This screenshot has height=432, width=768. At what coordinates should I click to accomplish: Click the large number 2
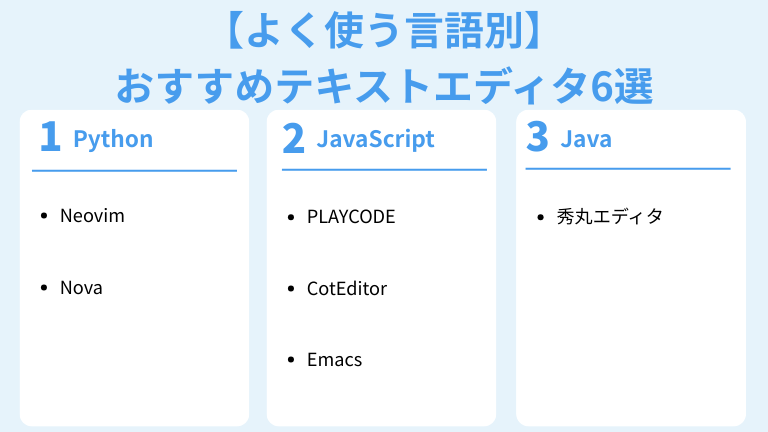coord(293,138)
